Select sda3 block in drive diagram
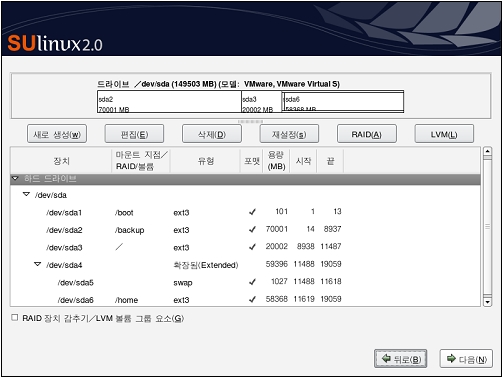Viewport: 503px width, 378px height. [x=261, y=102]
